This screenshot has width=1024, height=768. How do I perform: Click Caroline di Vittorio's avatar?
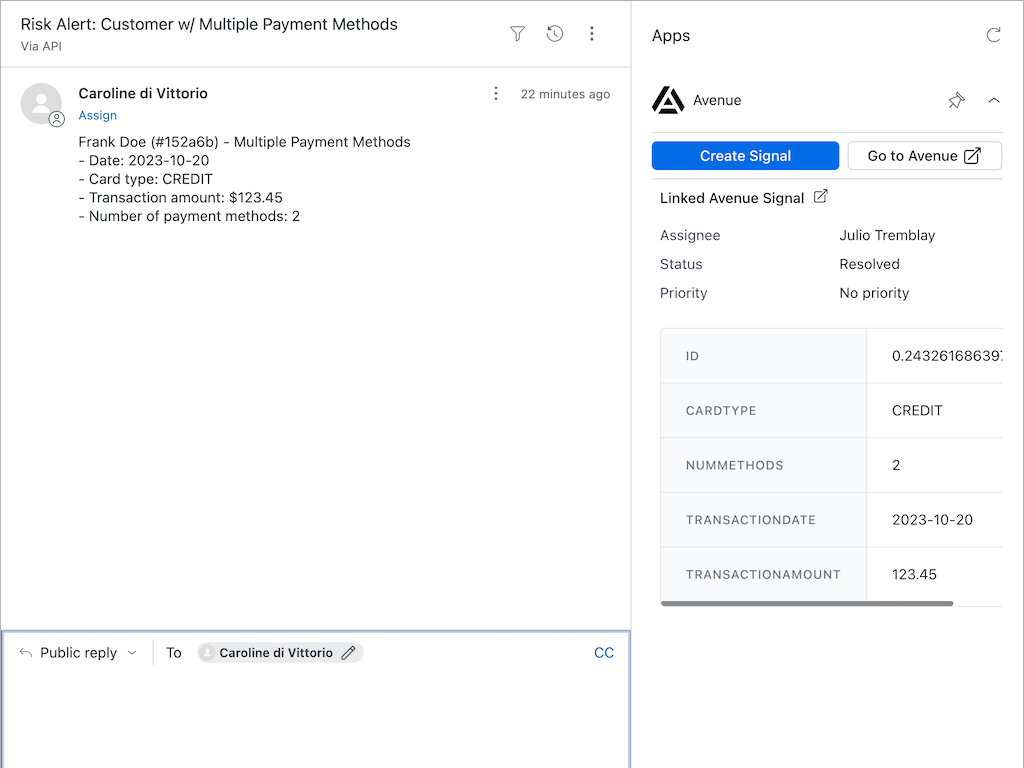point(42,103)
